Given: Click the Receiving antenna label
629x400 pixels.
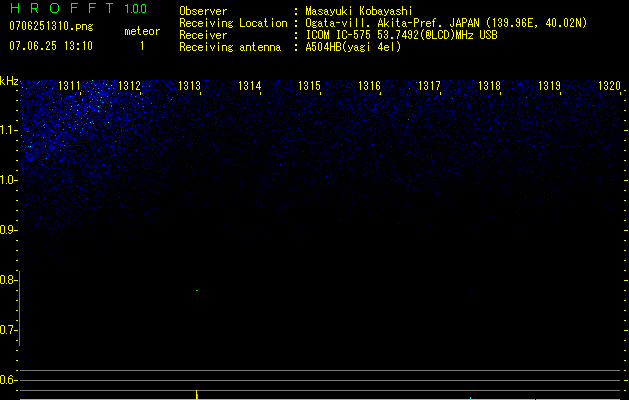Looking at the screenshot, I should (x=230, y=47).
